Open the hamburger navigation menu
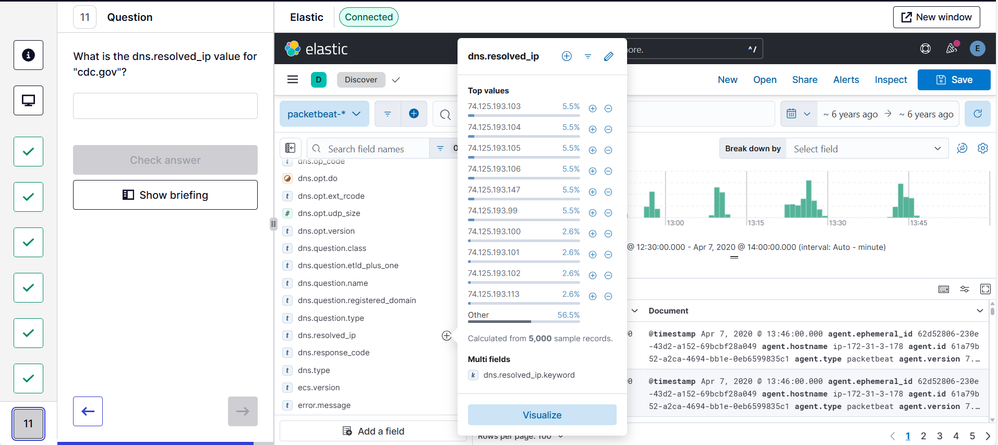The image size is (998, 445). (x=292, y=80)
